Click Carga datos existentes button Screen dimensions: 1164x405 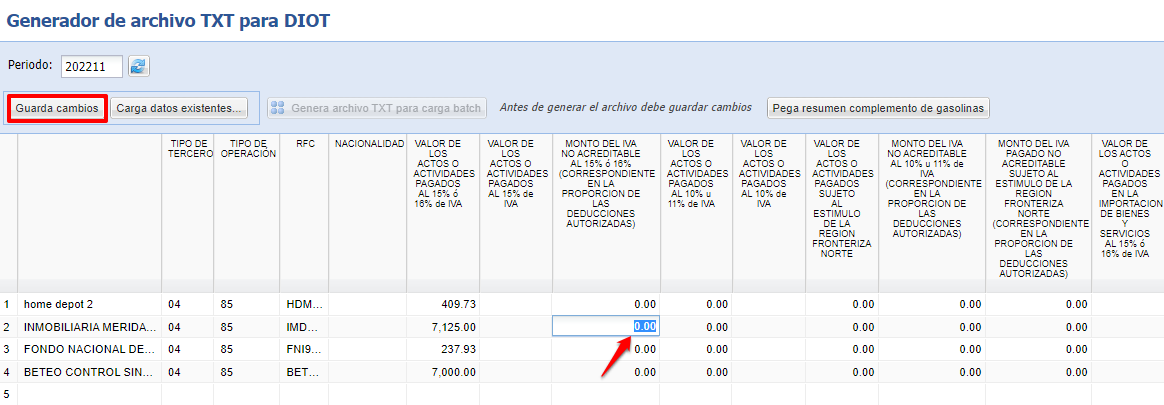pos(180,107)
